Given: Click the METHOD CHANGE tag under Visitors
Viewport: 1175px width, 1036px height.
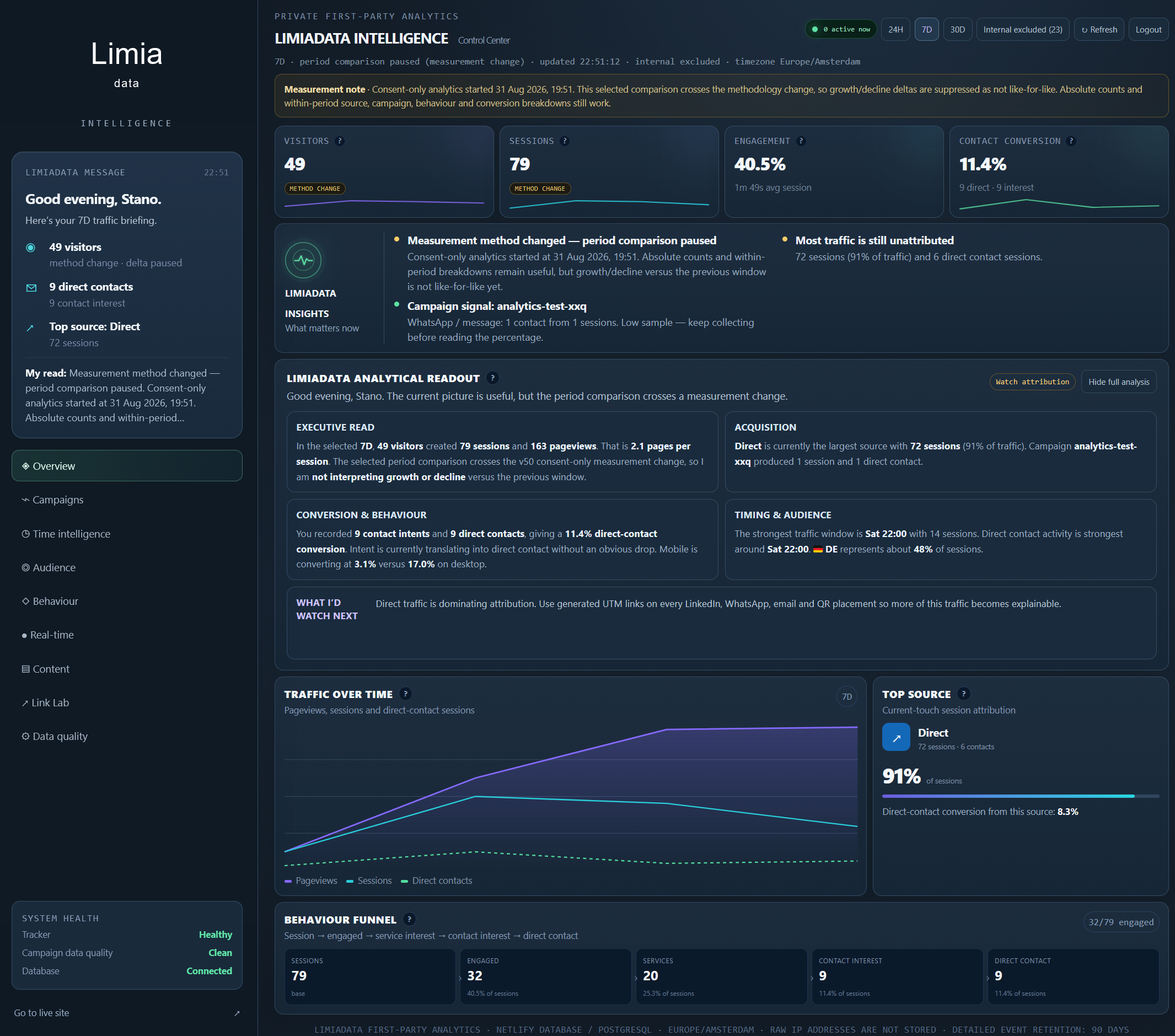Looking at the screenshot, I should coord(314,189).
